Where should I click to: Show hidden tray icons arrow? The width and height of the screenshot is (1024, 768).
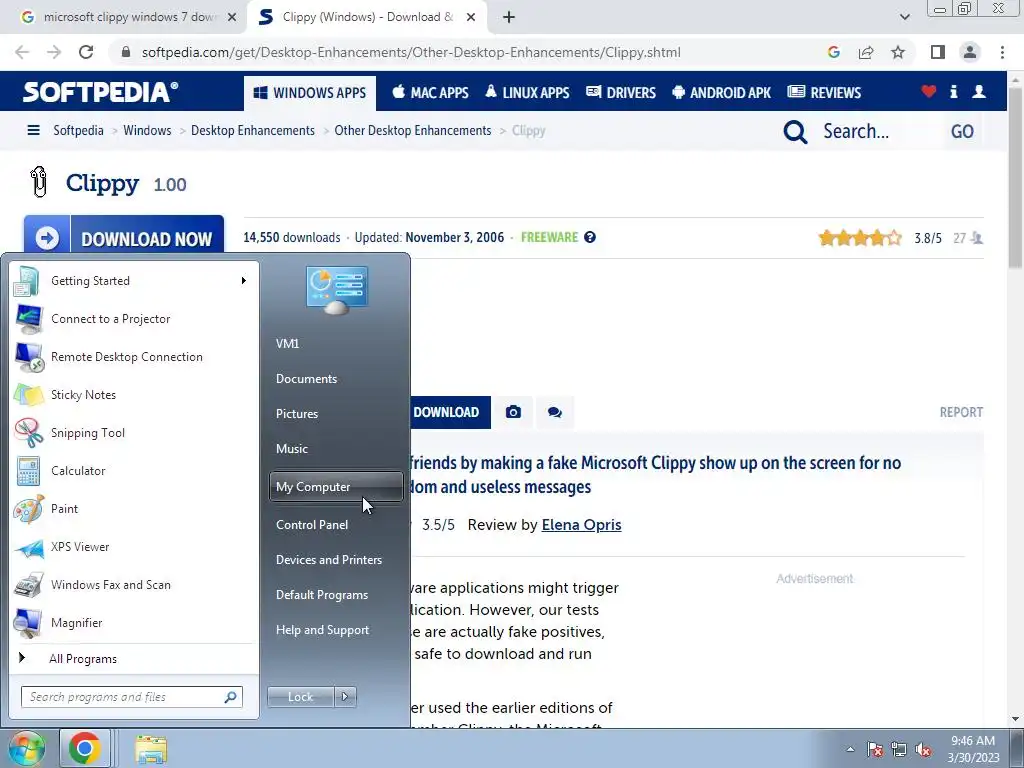[x=850, y=749]
